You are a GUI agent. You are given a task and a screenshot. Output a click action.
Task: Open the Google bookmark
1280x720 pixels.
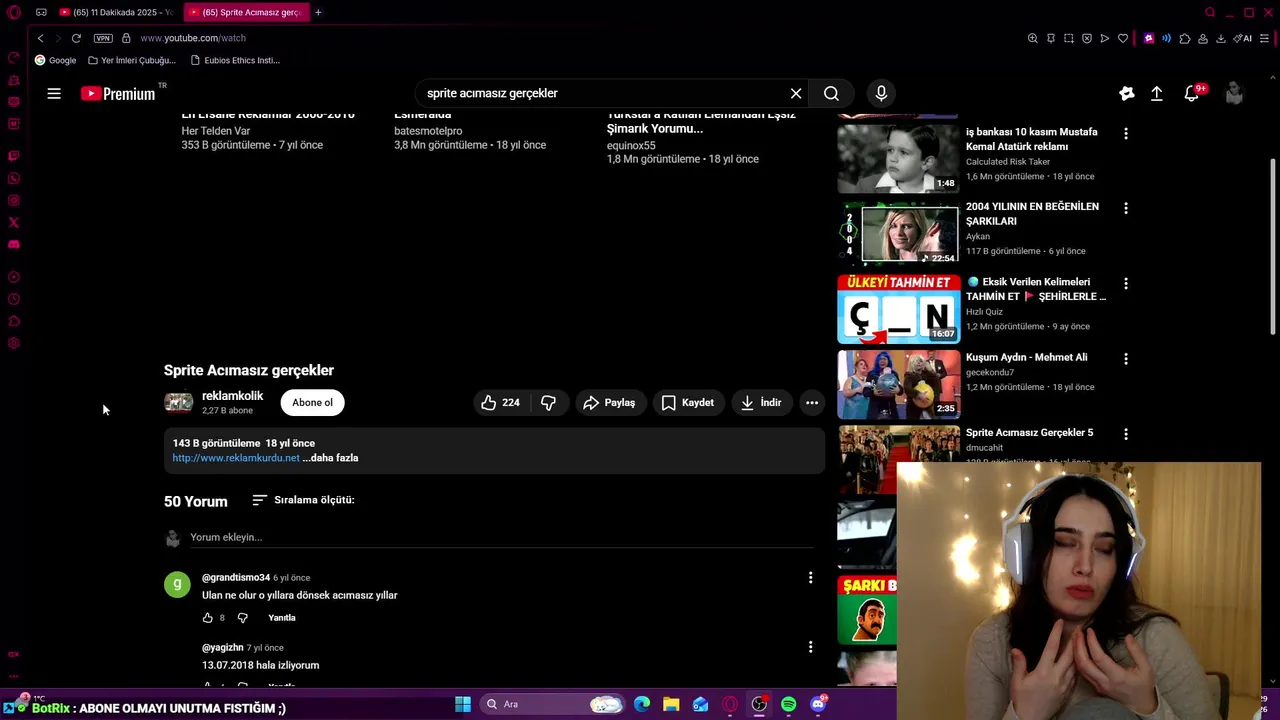coord(55,60)
